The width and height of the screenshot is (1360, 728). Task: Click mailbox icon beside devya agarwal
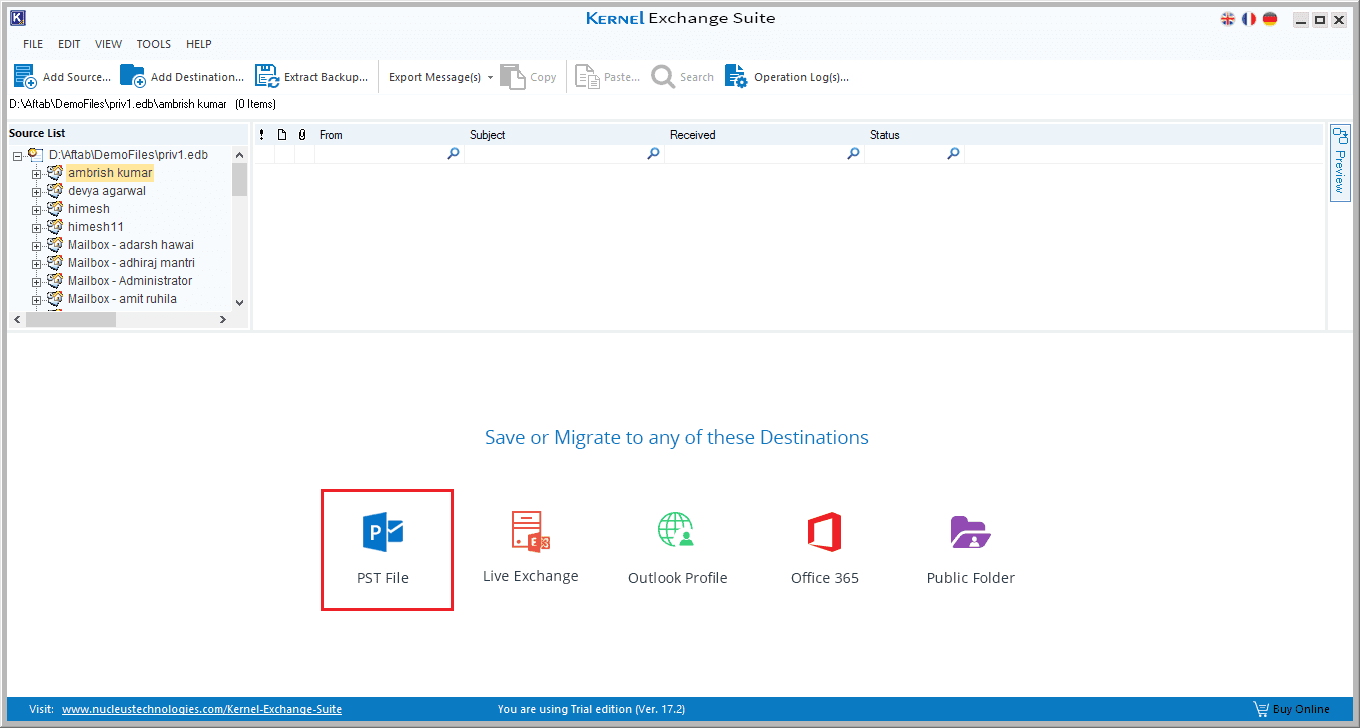pos(55,190)
